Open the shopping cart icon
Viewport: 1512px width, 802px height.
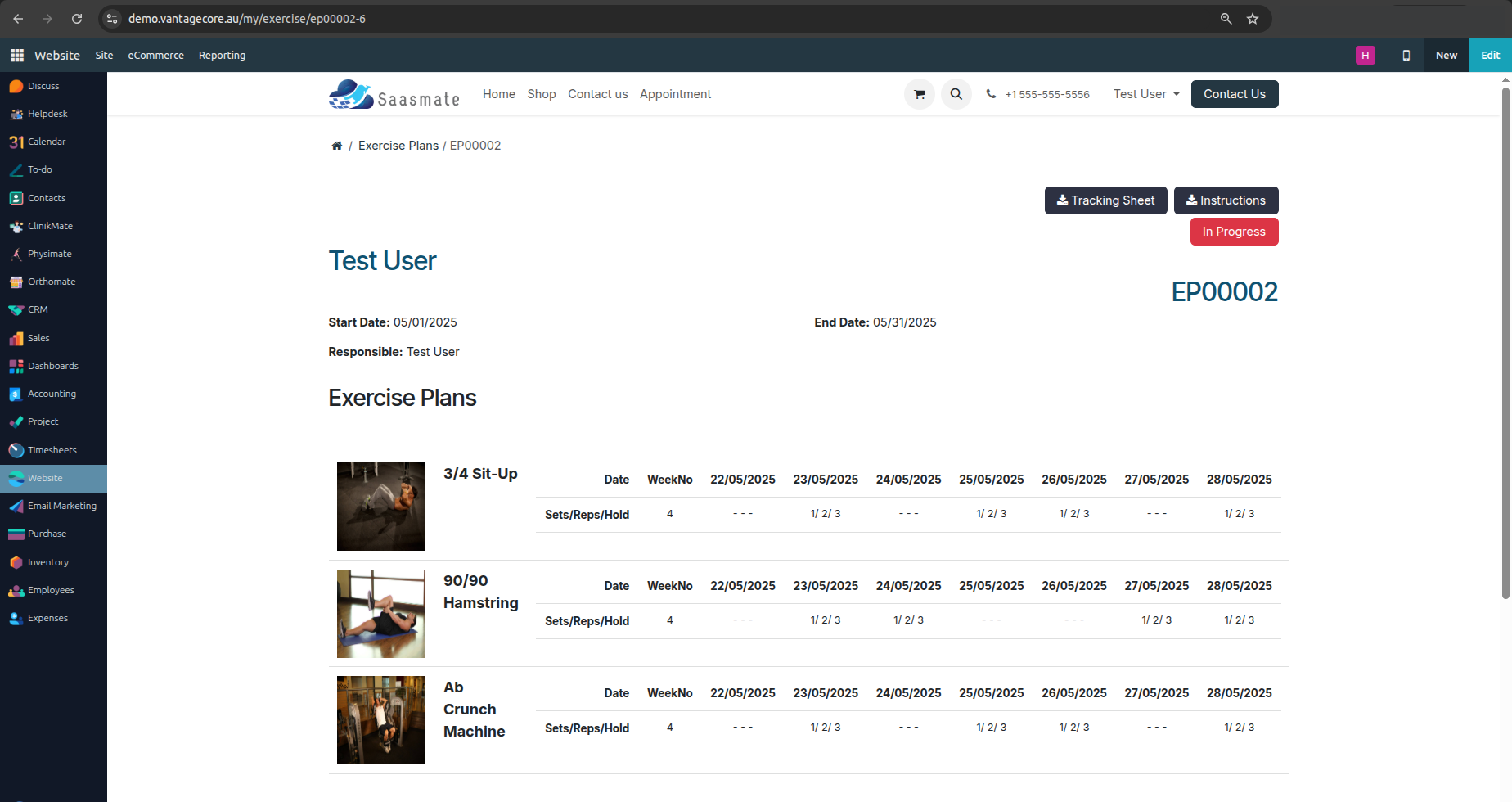(919, 94)
